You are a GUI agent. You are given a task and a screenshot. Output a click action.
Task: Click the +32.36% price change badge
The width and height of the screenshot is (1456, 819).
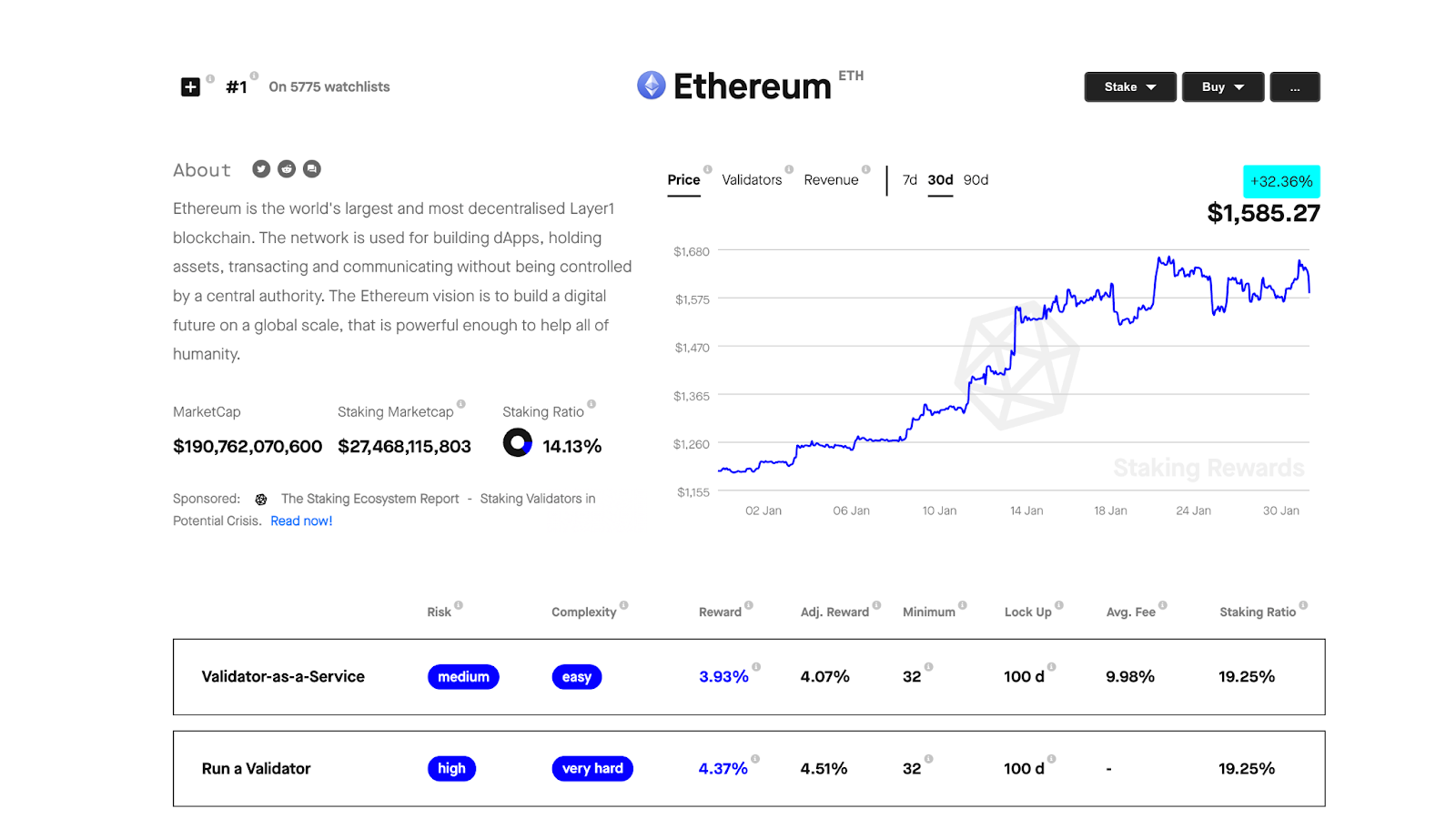coord(1281,182)
